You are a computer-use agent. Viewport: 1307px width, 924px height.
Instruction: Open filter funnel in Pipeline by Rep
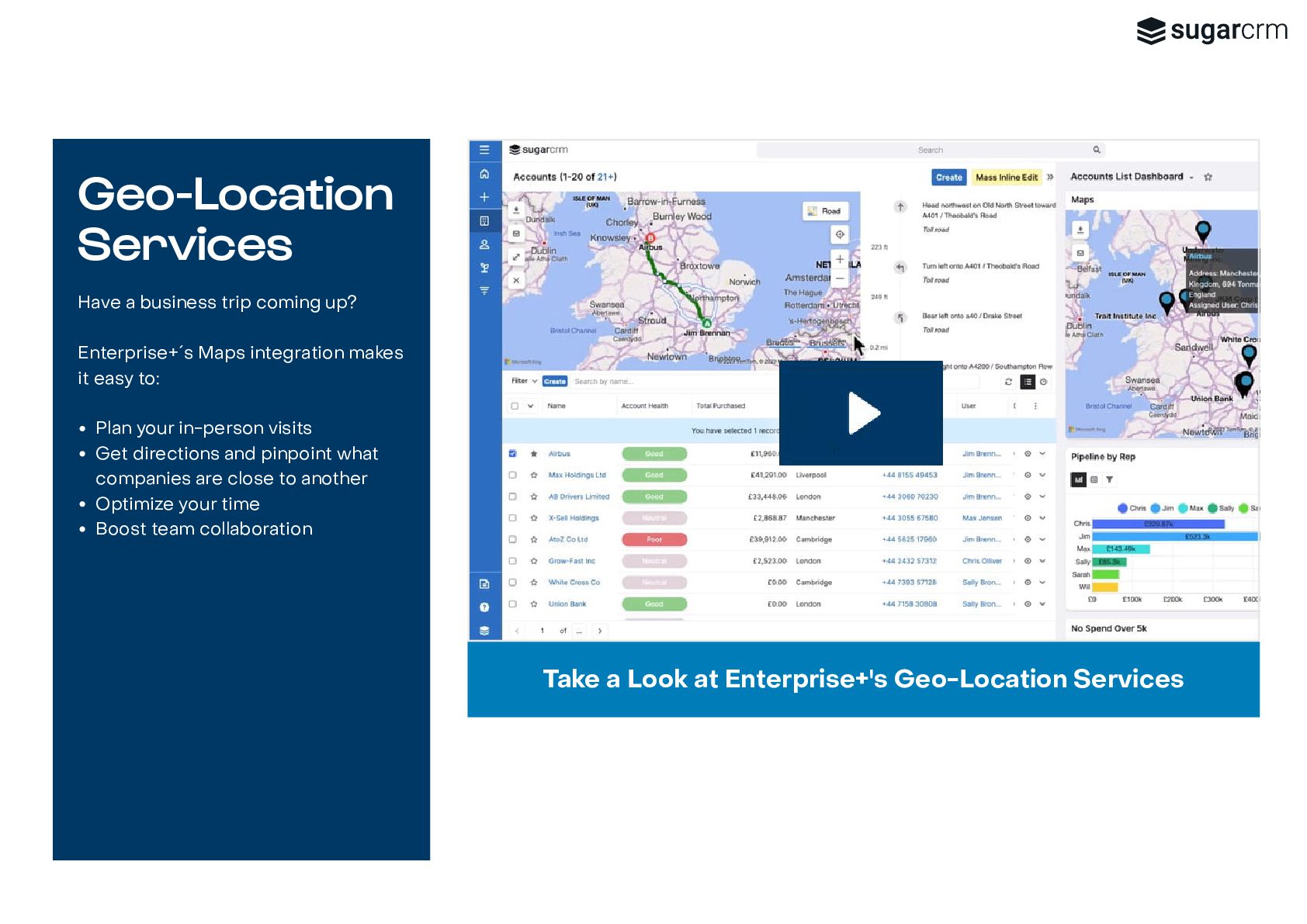point(1109,480)
